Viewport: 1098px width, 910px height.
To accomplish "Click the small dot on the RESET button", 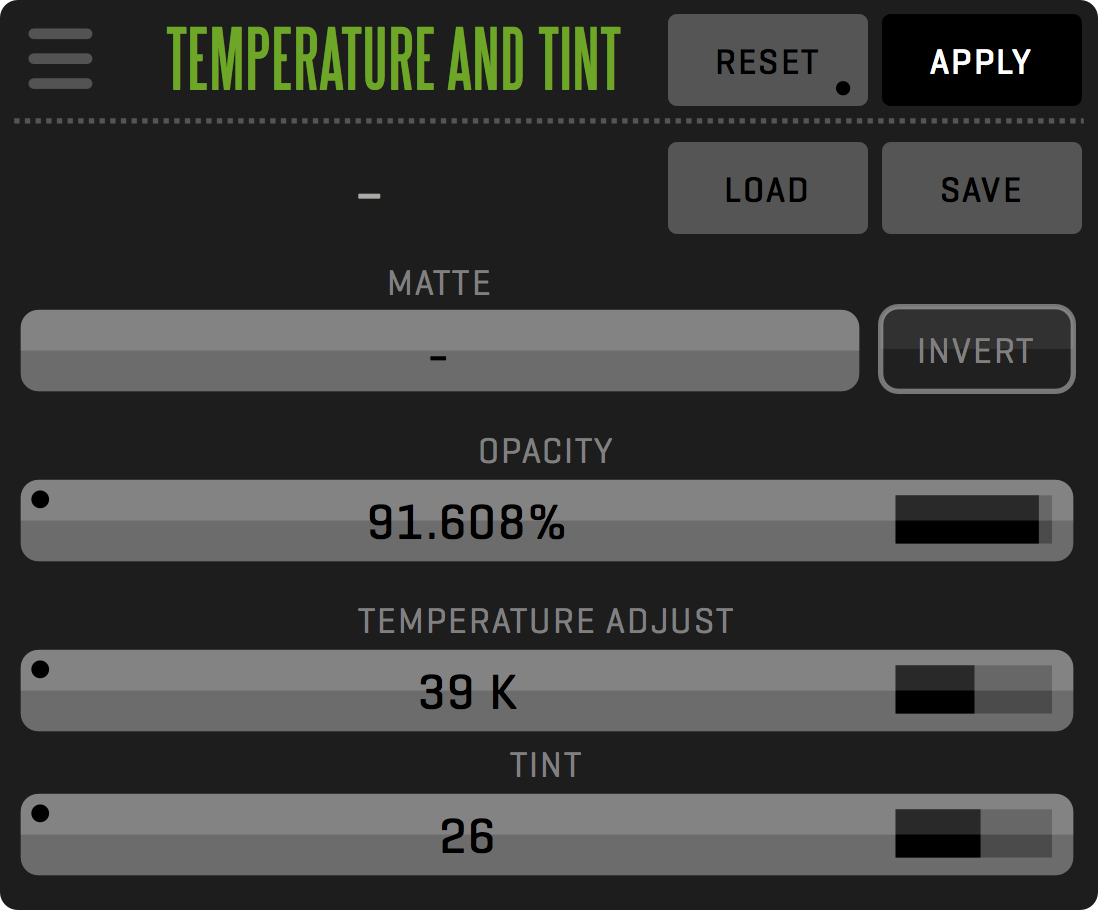I will coord(843,89).
